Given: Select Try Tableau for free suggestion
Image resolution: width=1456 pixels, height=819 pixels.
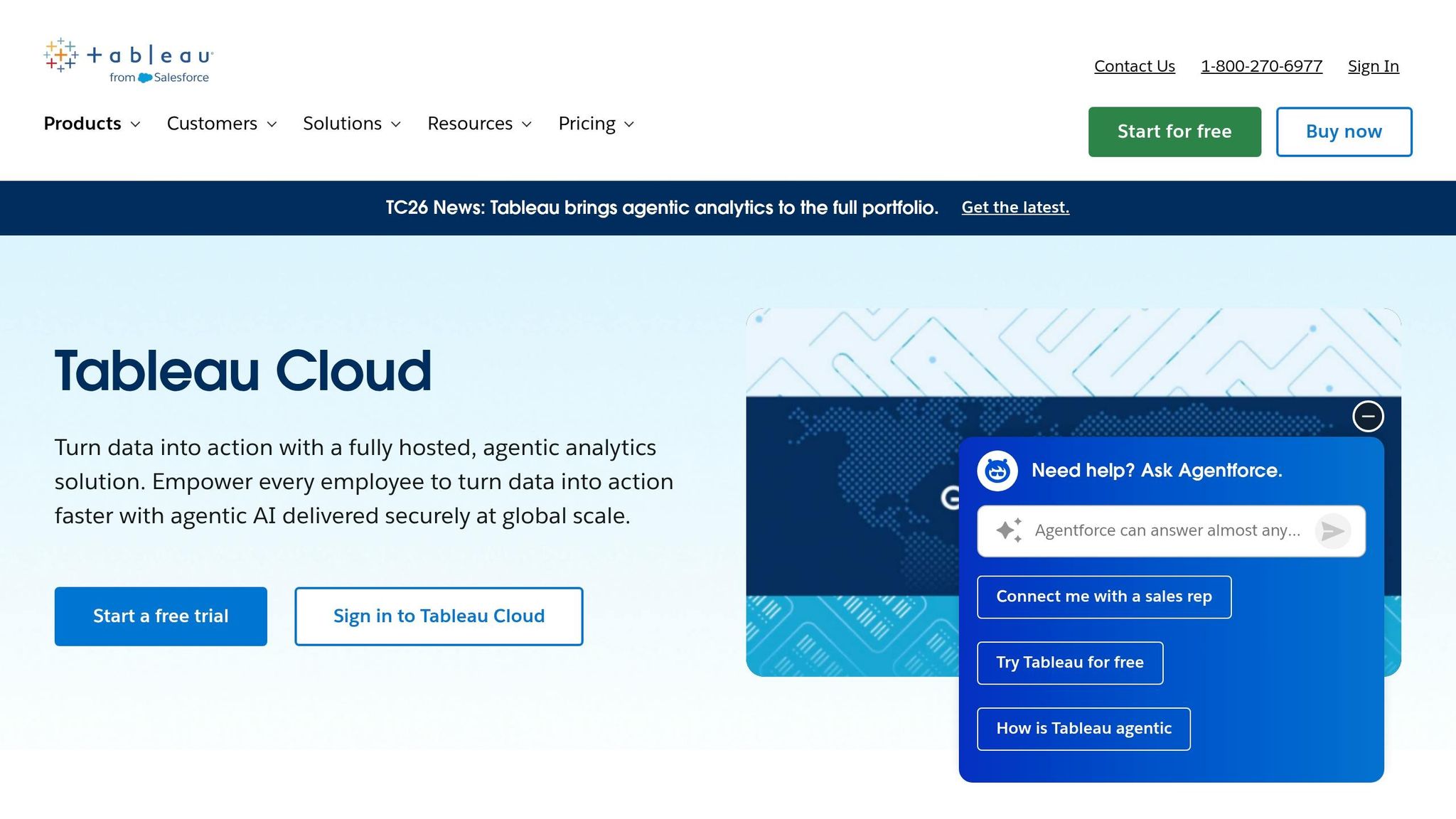Looking at the screenshot, I should point(1070,663).
